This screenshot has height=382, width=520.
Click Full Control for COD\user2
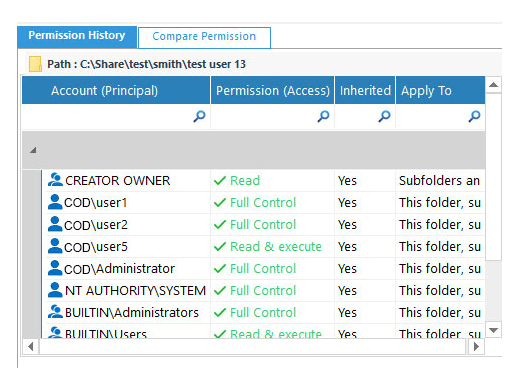(263, 225)
